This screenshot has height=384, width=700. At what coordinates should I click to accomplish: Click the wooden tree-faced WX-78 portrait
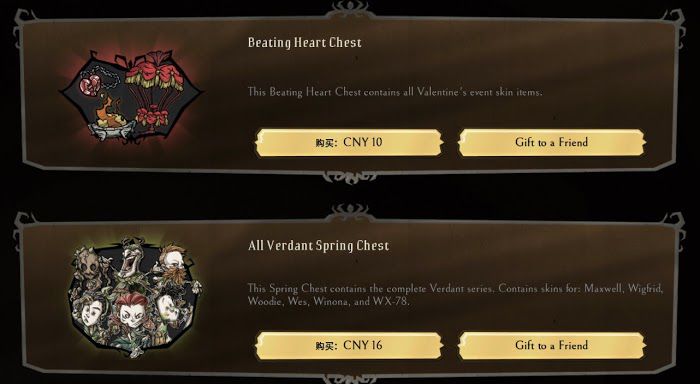pyautogui.click(x=89, y=266)
